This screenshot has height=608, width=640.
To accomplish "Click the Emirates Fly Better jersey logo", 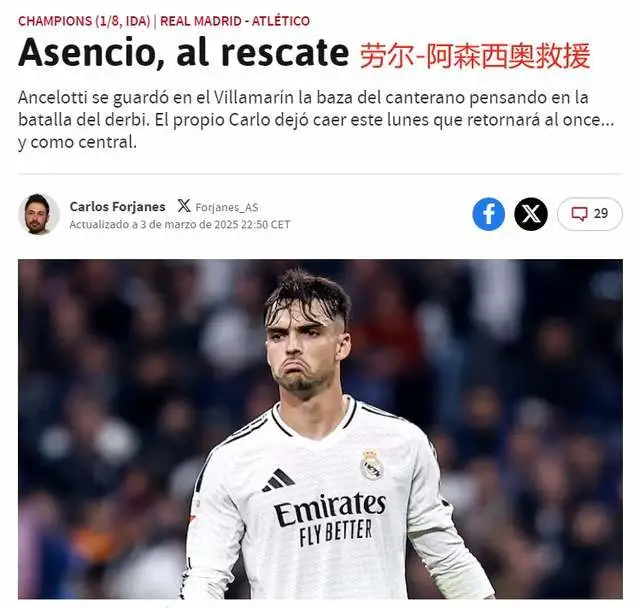I will pyautogui.click(x=330, y=518).
